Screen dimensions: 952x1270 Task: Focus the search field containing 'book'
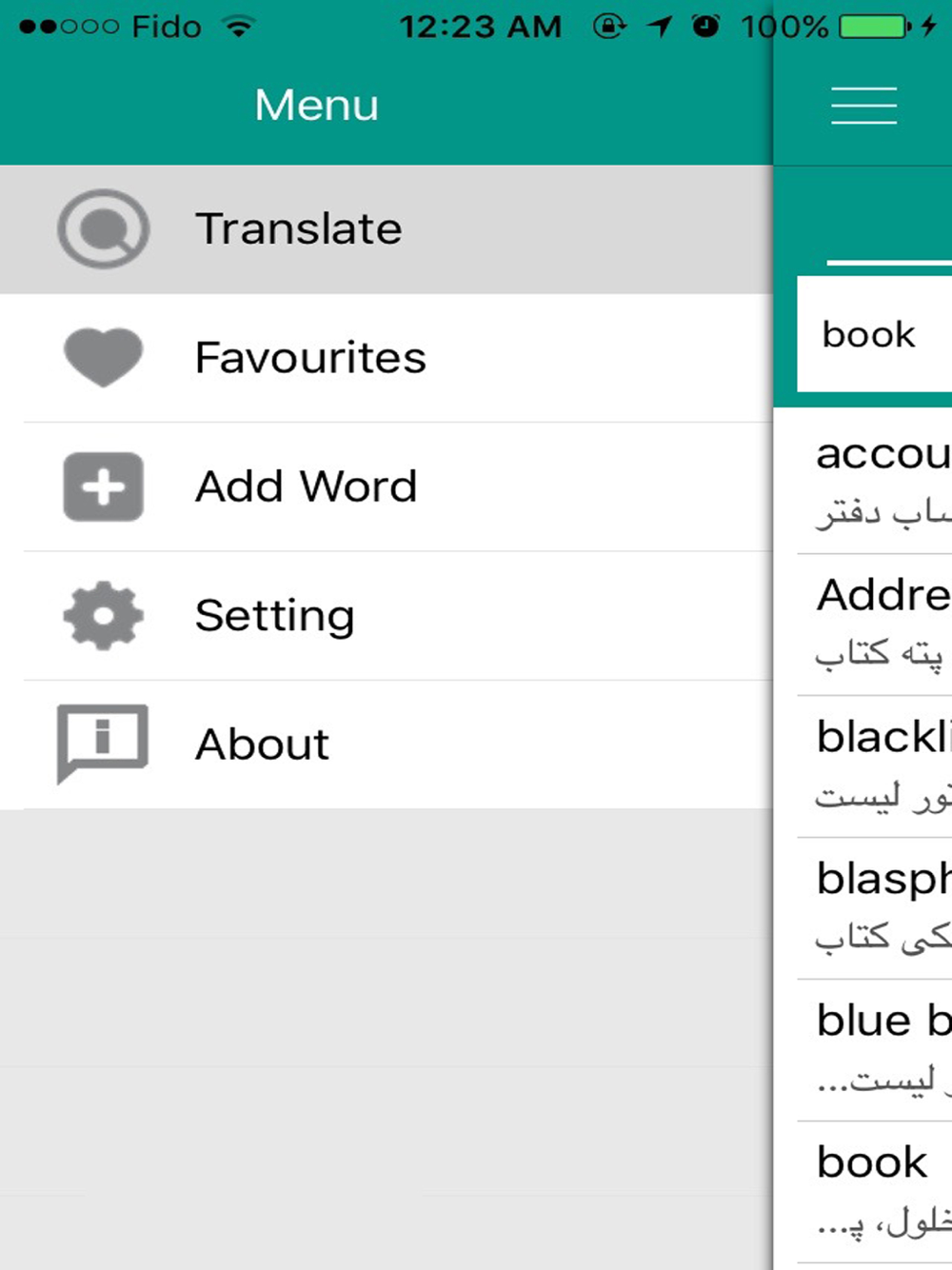(x=874, y=334)
